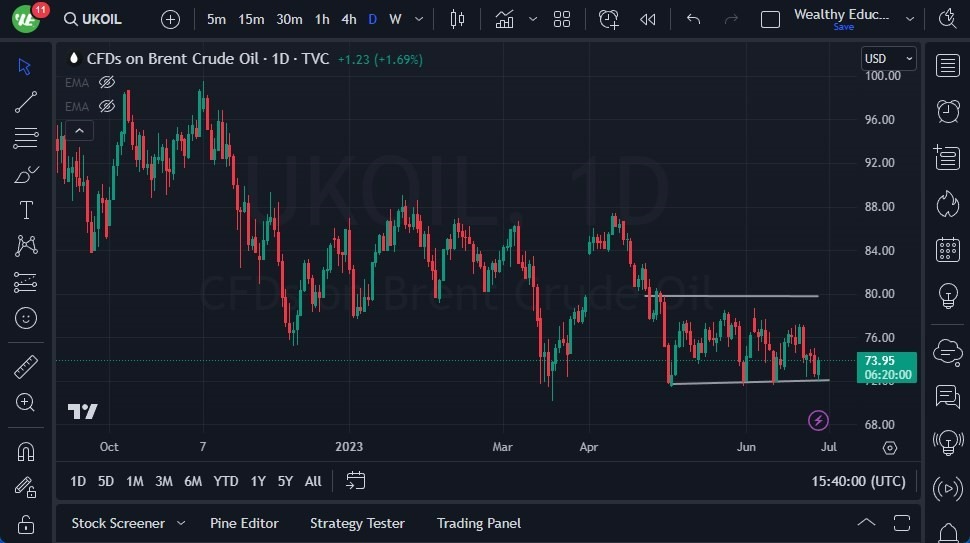Select the brush drawing tool
The image size is (970, 543).
pos(25,174)
